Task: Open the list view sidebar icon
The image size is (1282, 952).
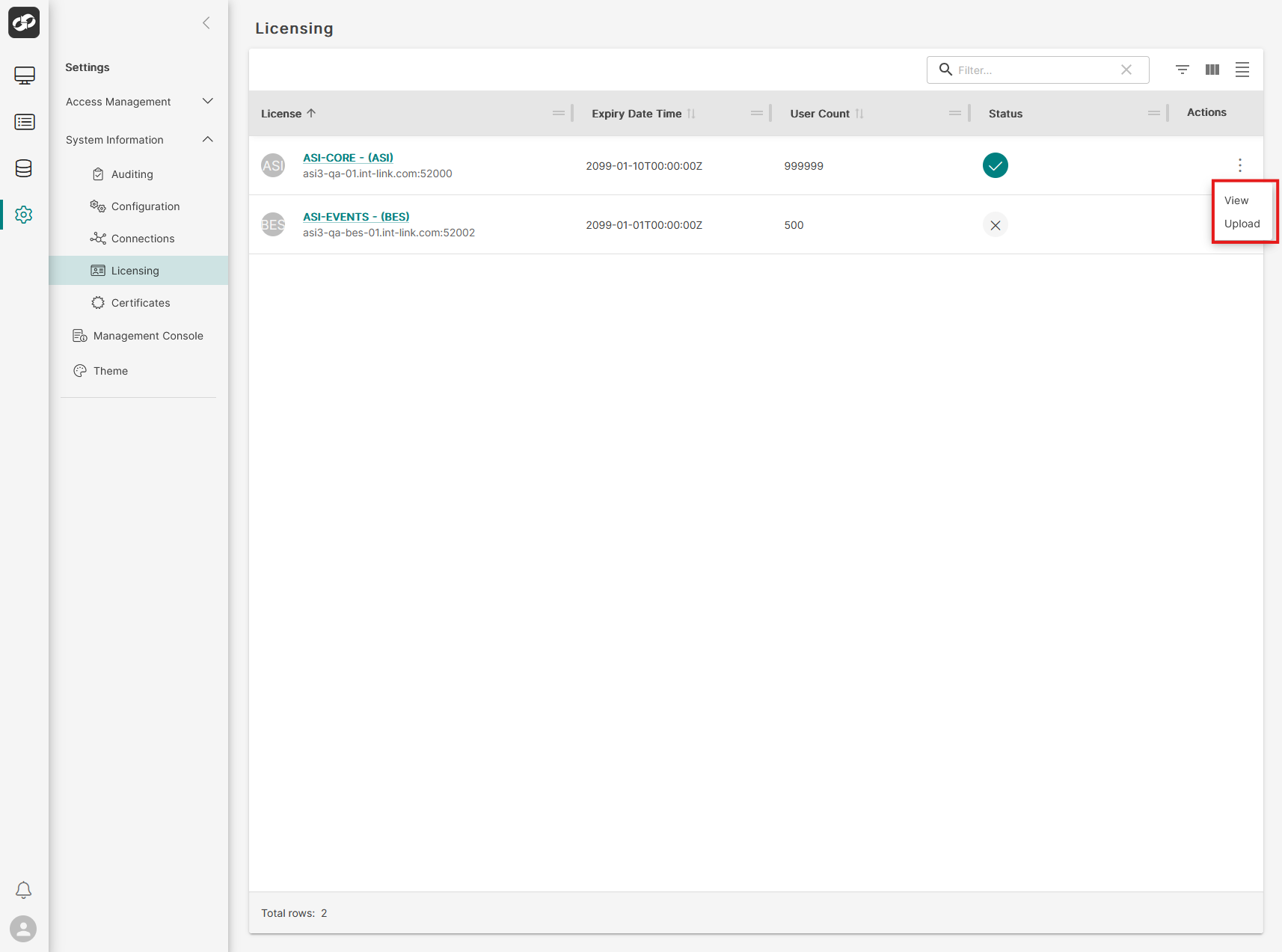Action: [24, 122]
